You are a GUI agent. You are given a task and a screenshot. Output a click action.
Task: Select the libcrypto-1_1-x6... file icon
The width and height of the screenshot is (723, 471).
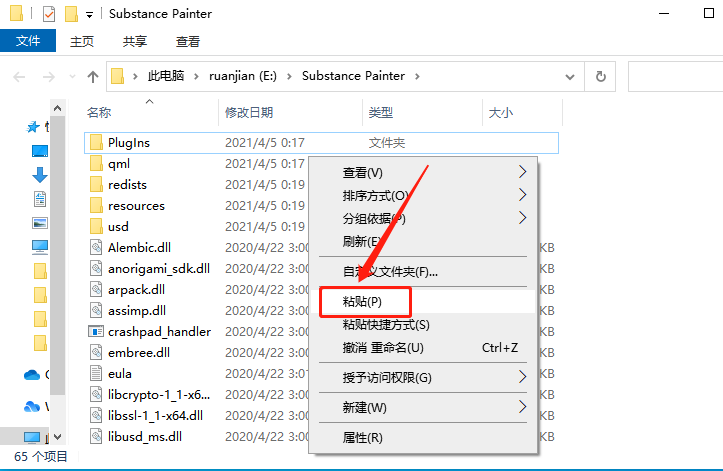point(96,394)
